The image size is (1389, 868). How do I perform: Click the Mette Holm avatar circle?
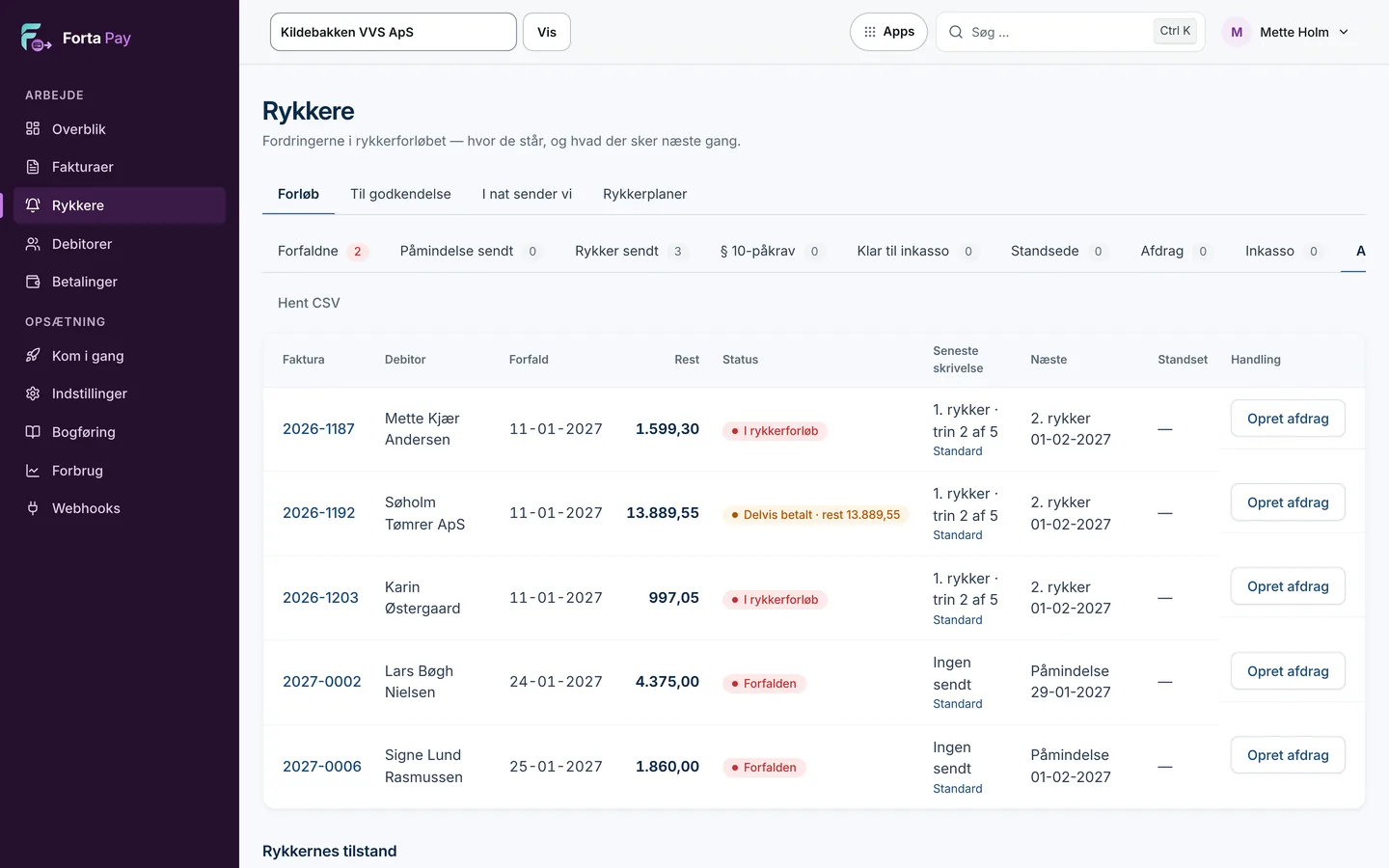(x=1237, y=32)
